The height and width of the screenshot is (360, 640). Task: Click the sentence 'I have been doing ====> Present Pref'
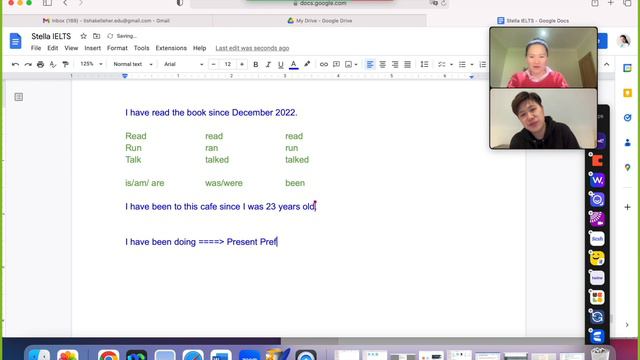201,242
